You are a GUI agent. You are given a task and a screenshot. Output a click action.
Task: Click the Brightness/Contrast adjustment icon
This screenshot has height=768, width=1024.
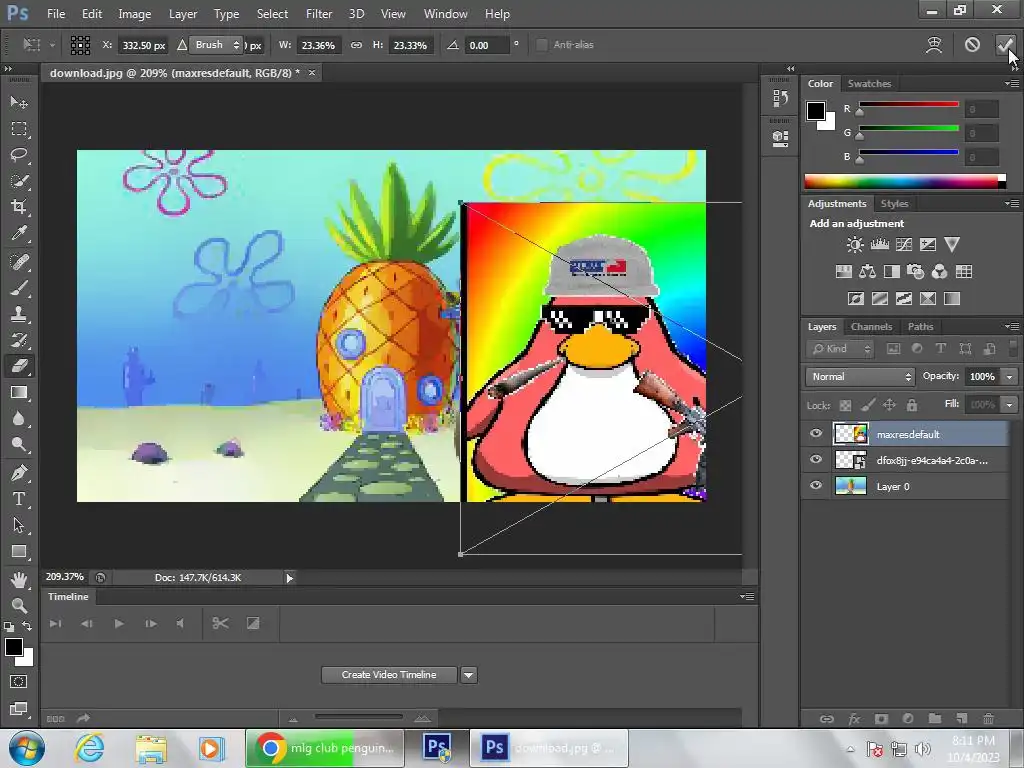pyautogui.click(x=855, y=245)
